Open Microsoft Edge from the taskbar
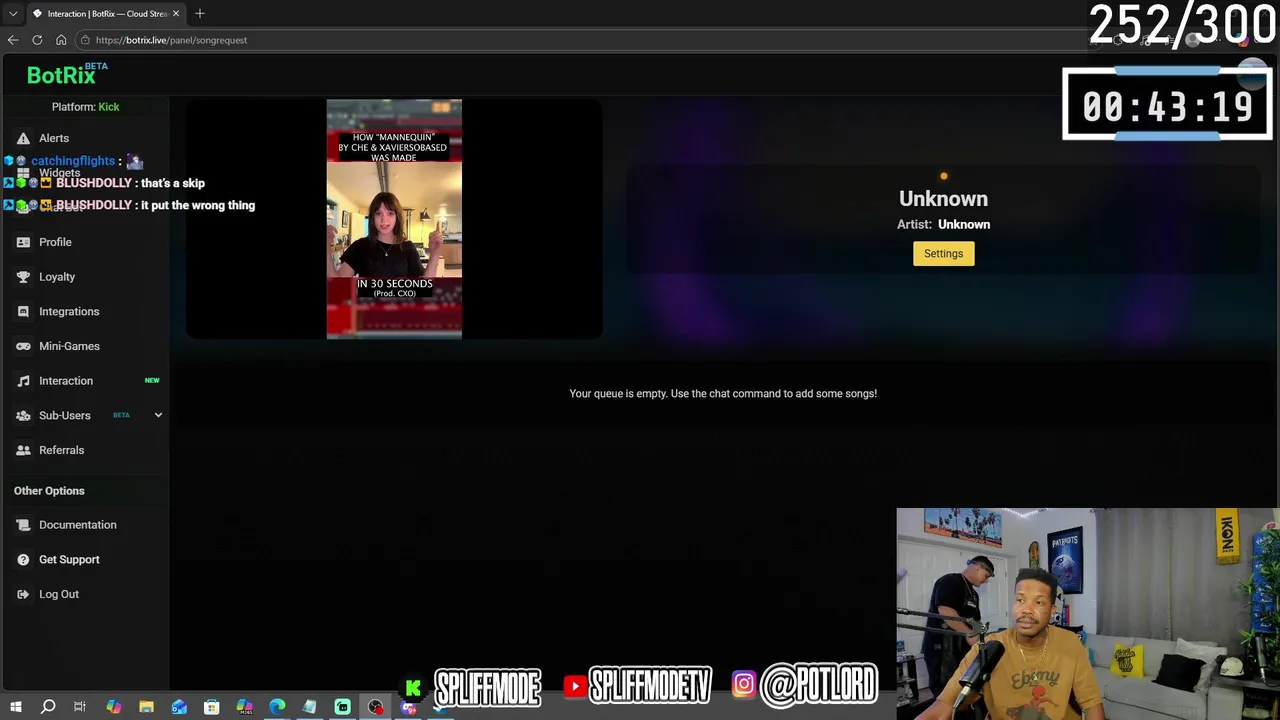Screen dimensions: 1280x720 pos(277,707)
